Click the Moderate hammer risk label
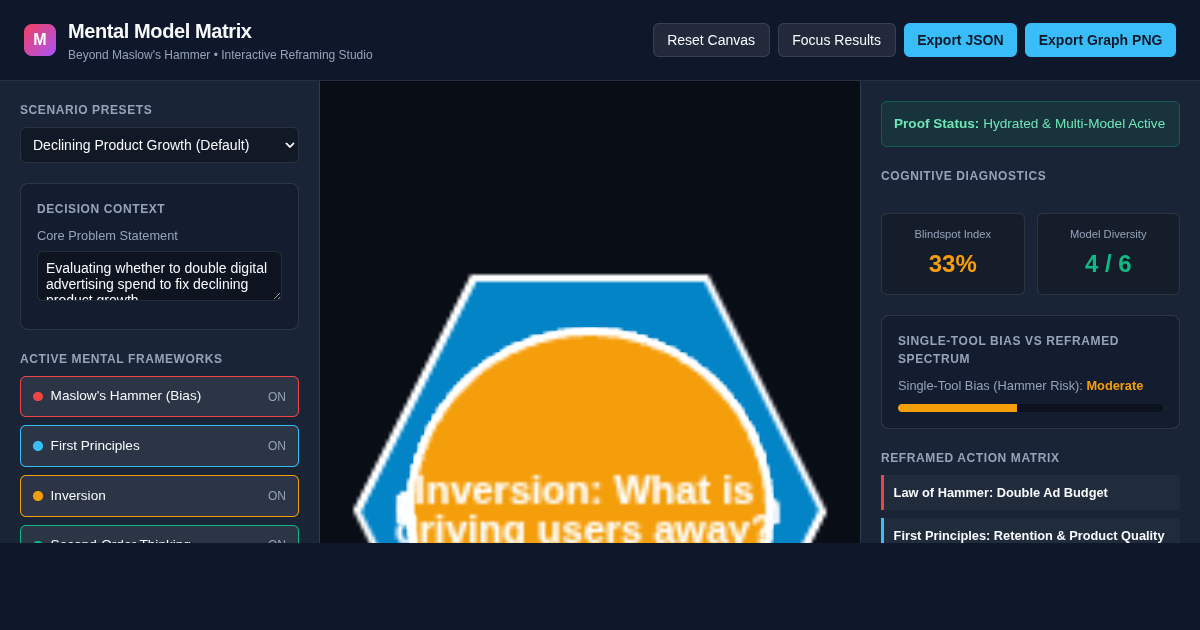The height and width of the screenshot is (630, 1200). pyautogui.click(x=1115, y=385)
